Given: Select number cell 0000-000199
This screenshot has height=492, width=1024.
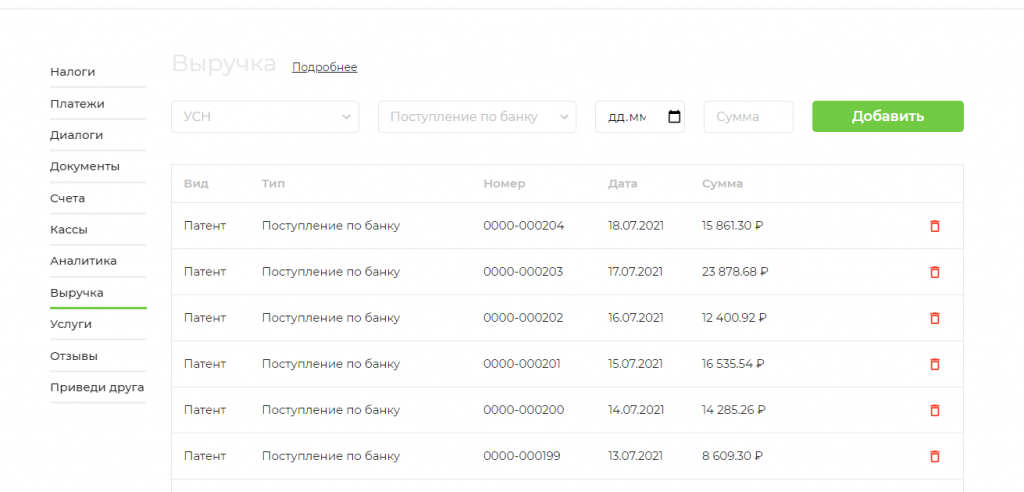Looking at the screenshot, I should click(522, 456).
